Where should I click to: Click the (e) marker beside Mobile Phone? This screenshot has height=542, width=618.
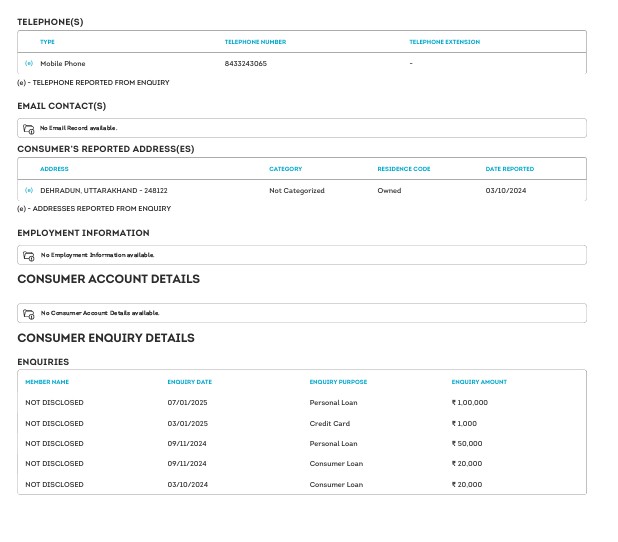click(x=28, y=63)
